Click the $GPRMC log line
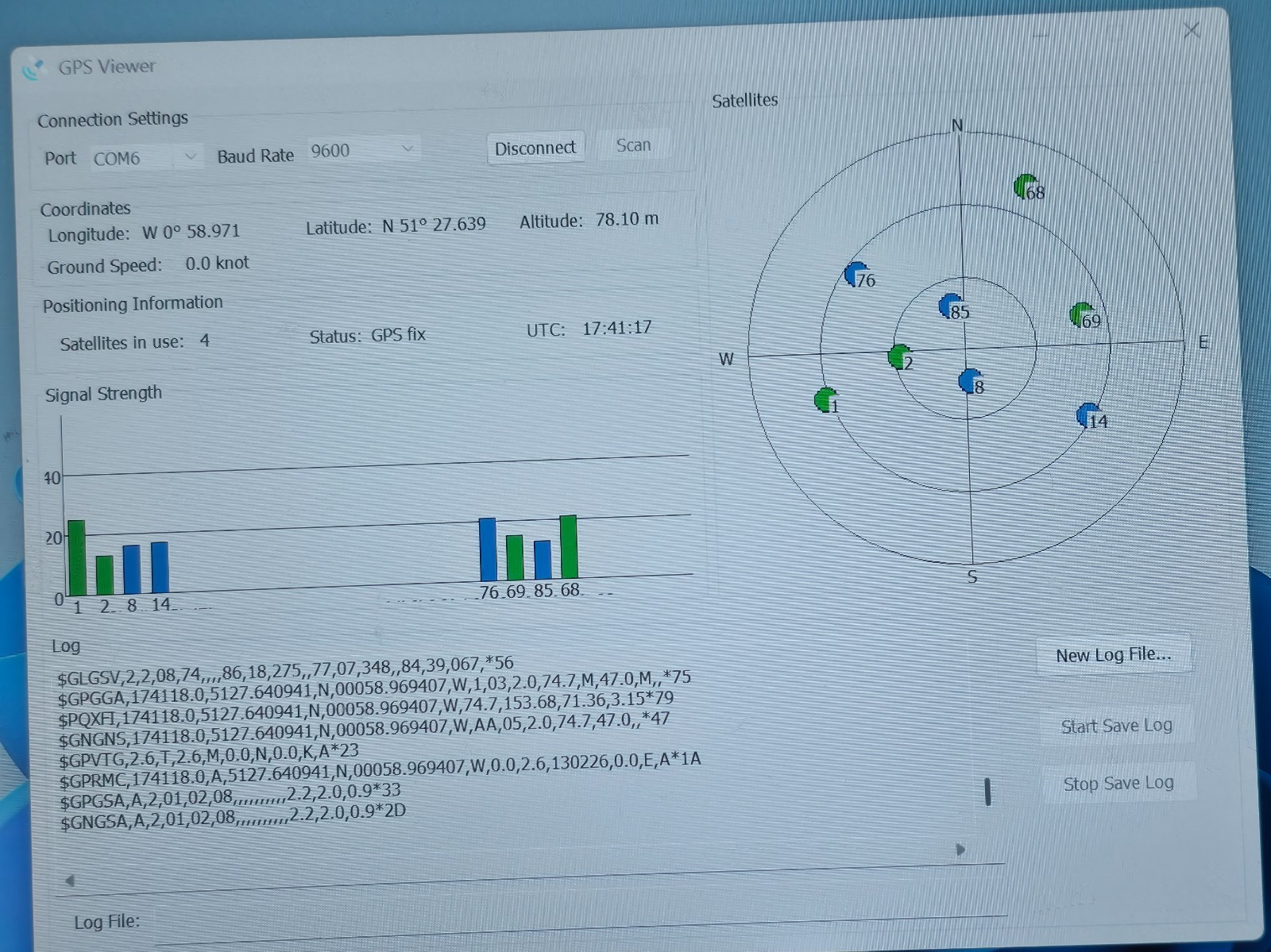Viewport: 1271px width, 952px height. [380, 771]
